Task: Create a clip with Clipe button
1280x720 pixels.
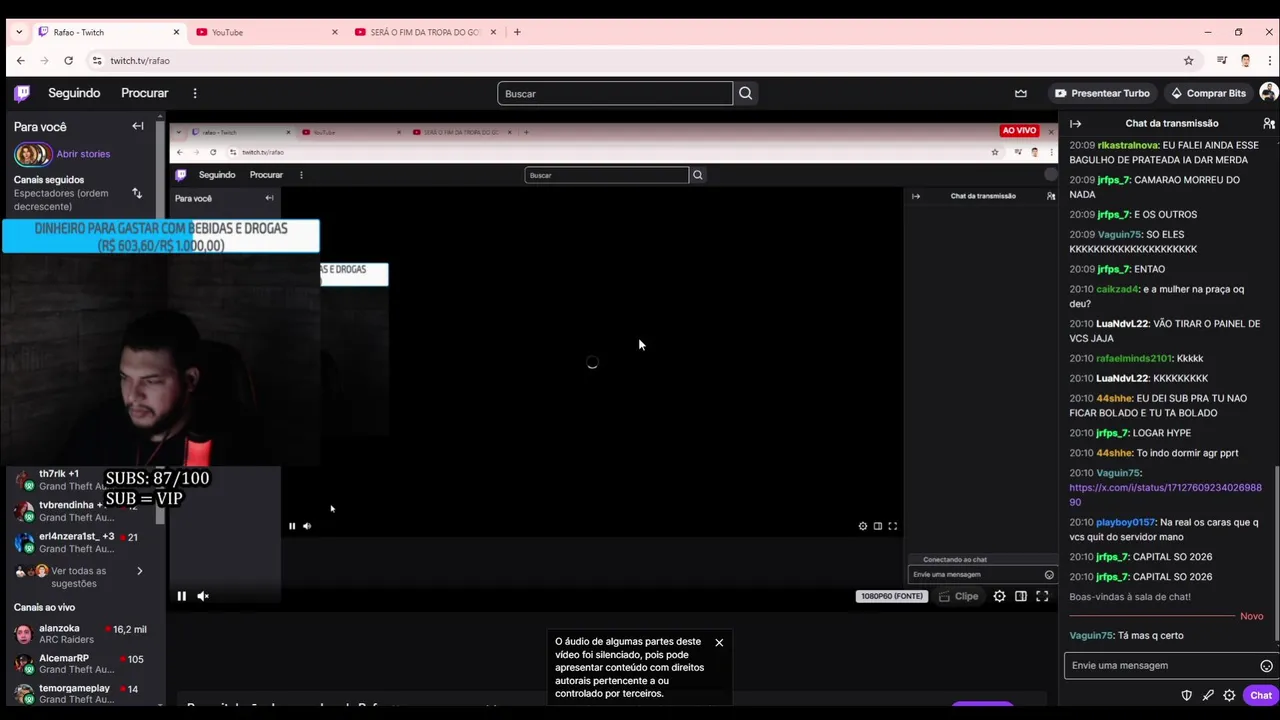Action: (x=959, y=596)
